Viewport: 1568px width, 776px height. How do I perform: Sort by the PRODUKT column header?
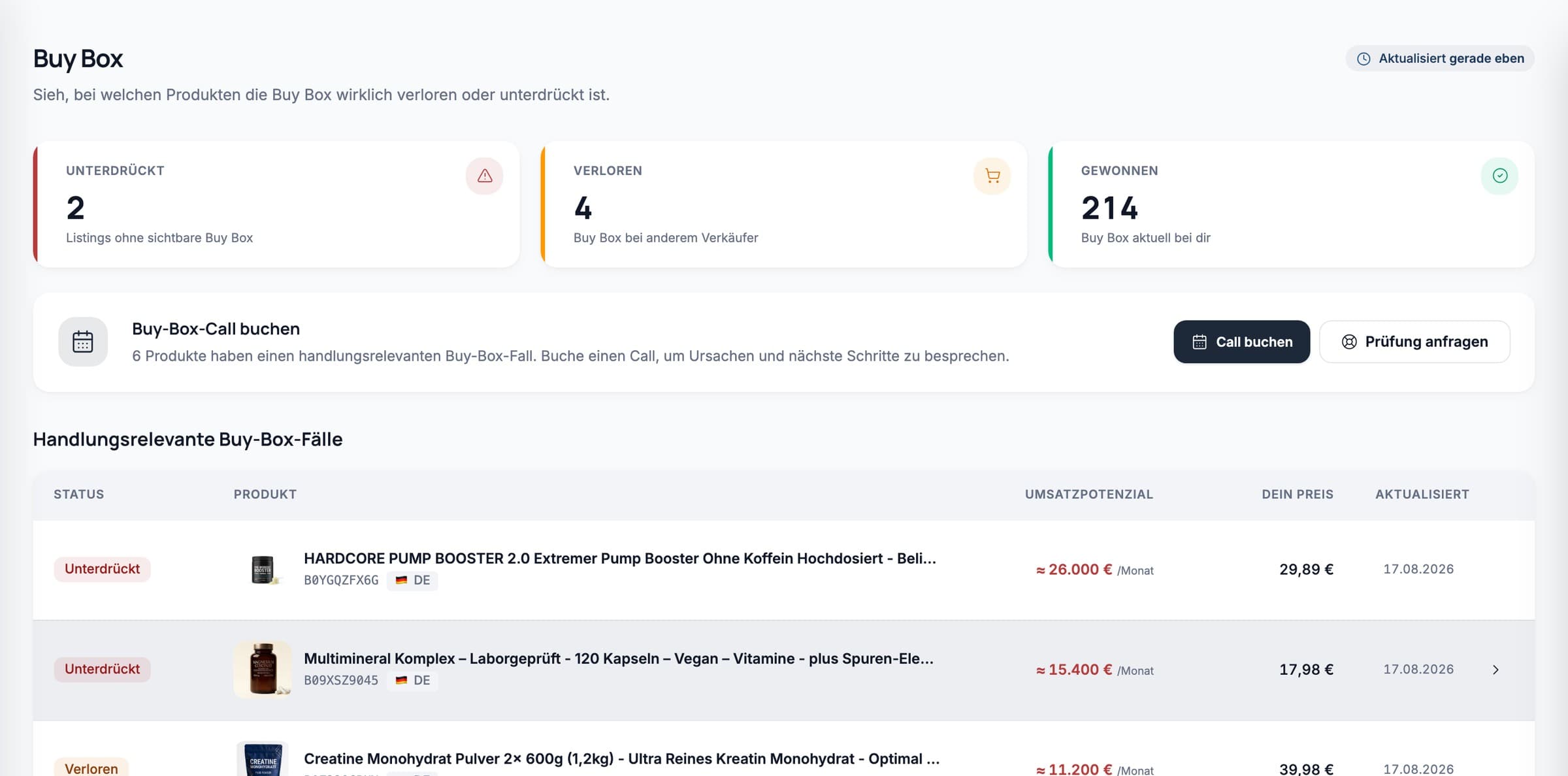pyautogui.click(x=265, y=494)
